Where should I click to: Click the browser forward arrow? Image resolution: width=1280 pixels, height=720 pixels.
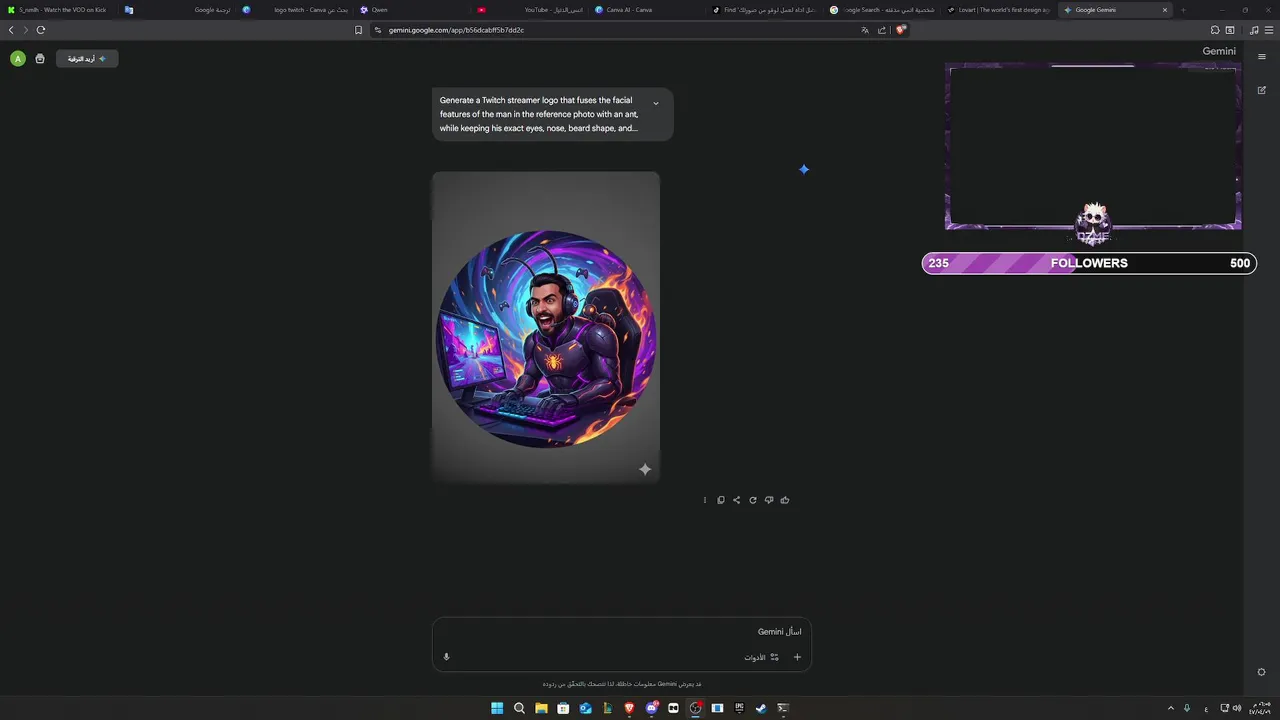[x=26, y=30]
